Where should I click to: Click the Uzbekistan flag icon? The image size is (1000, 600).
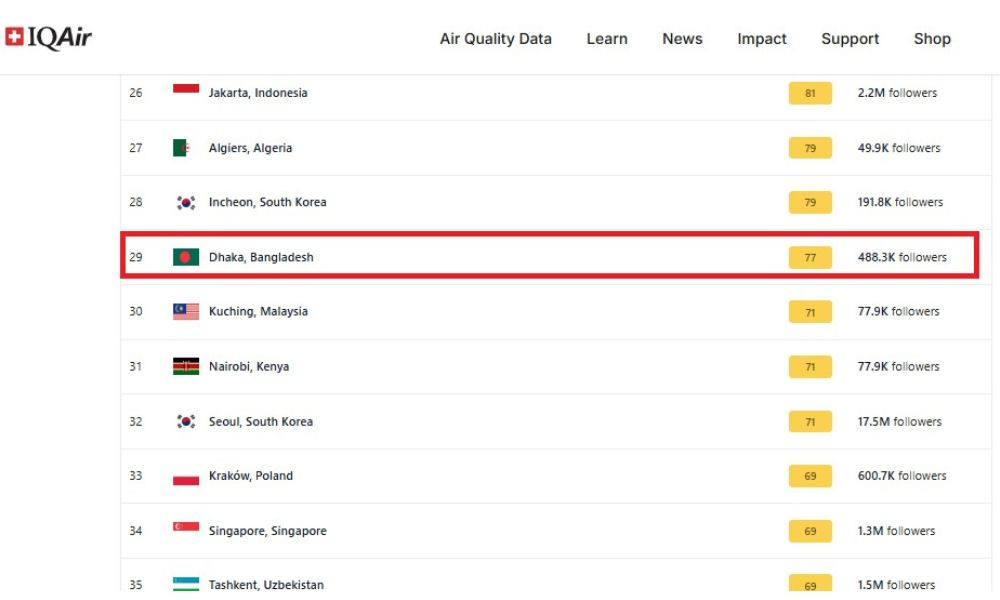186,584
